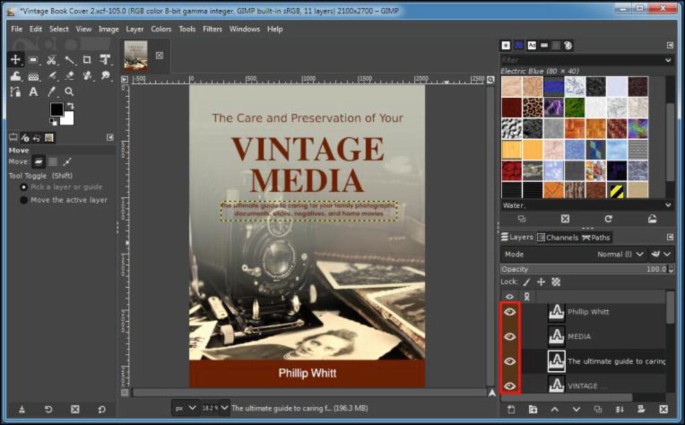Open the Filters menu
This screenshot has height=425, width=685.
pos(212,29)
